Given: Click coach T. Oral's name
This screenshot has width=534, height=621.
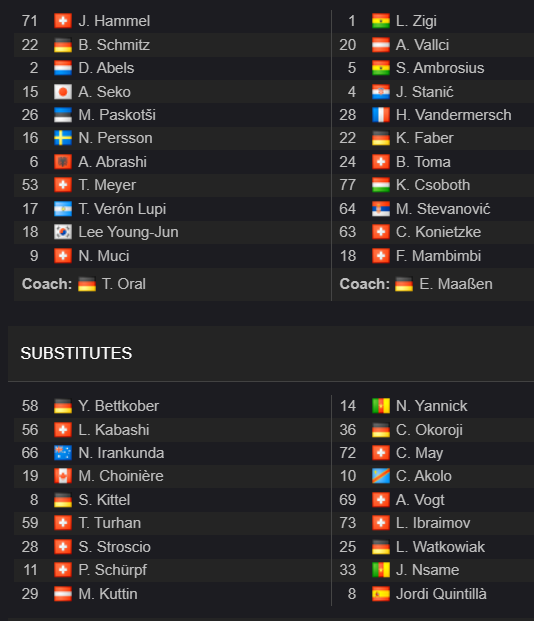Looking at the screenshot, I should (124, 284).
